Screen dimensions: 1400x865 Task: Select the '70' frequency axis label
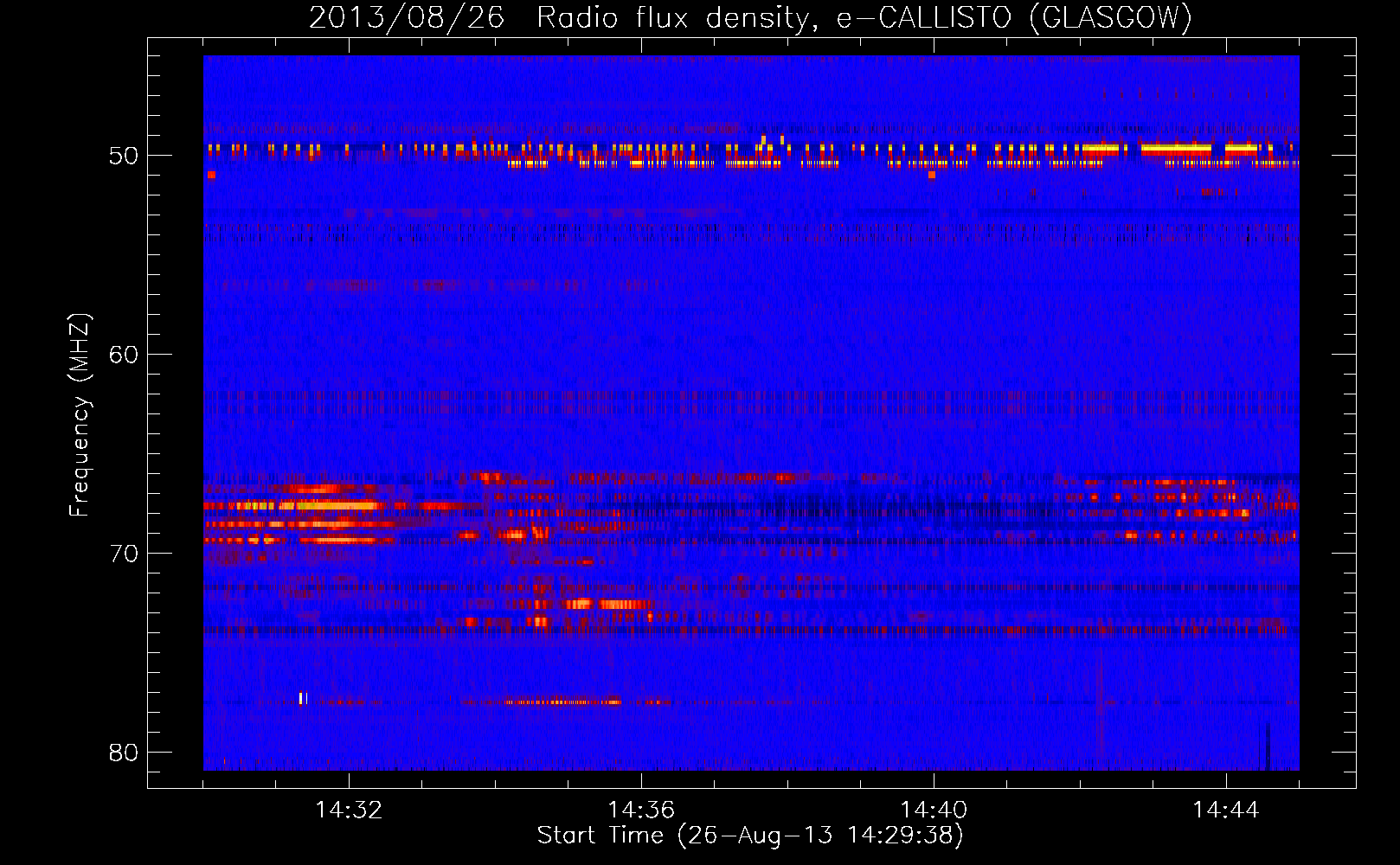click(123, 554)
